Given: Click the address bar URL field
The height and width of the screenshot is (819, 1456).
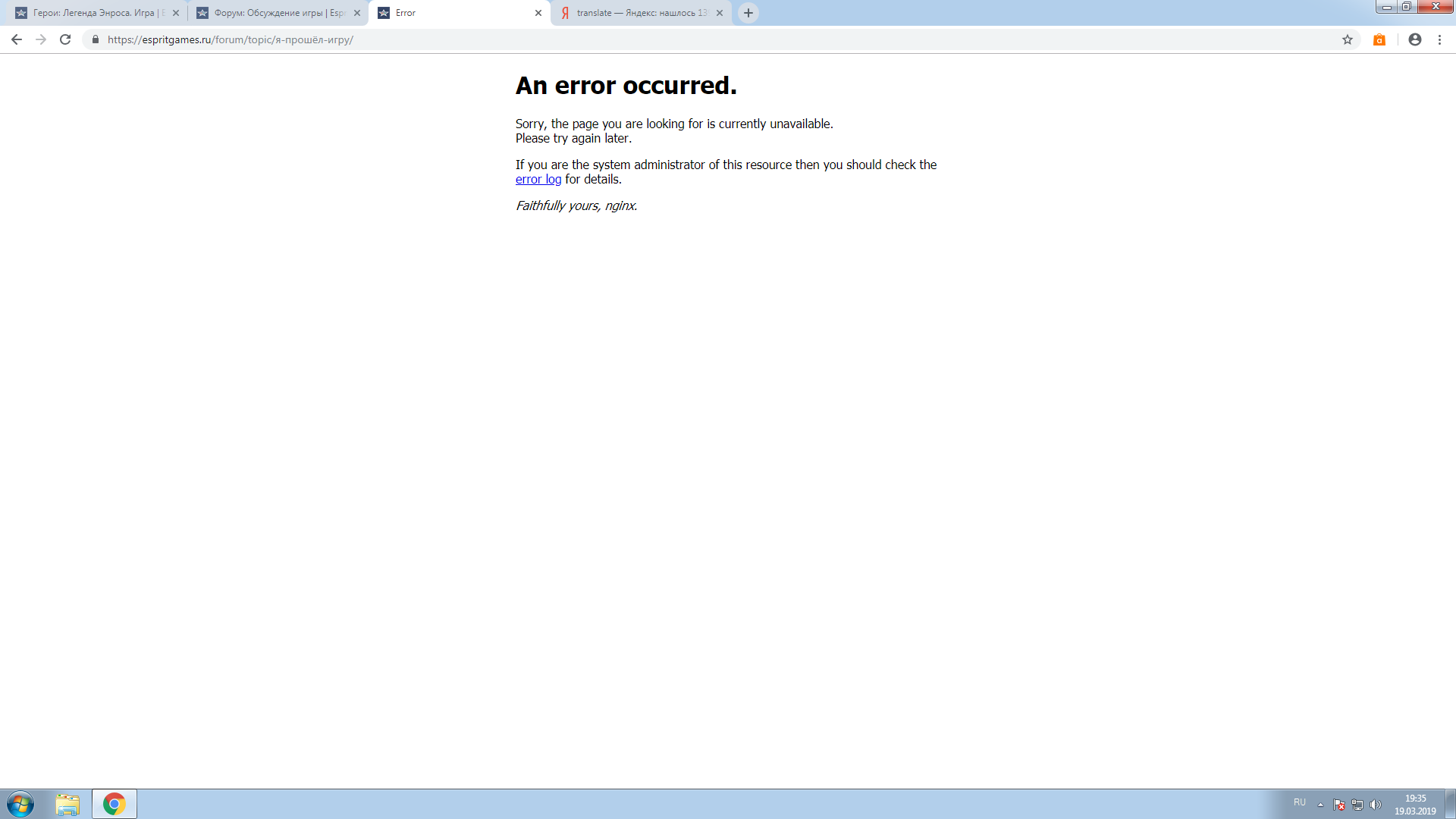Looking at the screenshot, I should 607,39.
